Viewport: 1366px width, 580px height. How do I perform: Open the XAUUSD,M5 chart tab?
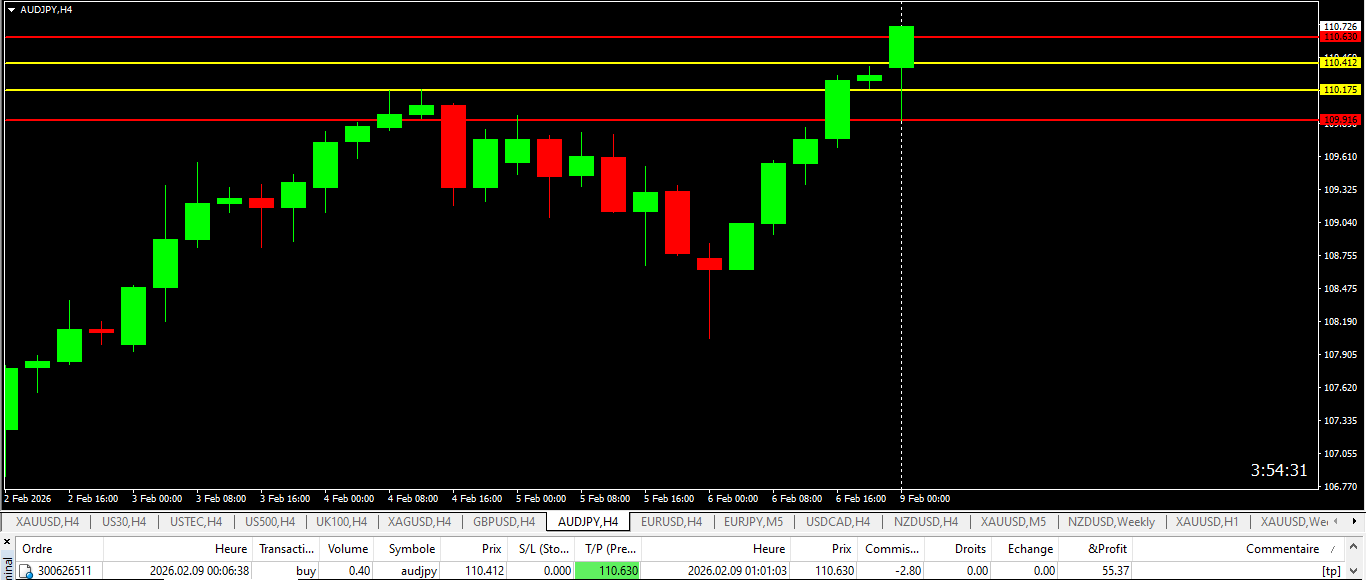click(1013, 522)
